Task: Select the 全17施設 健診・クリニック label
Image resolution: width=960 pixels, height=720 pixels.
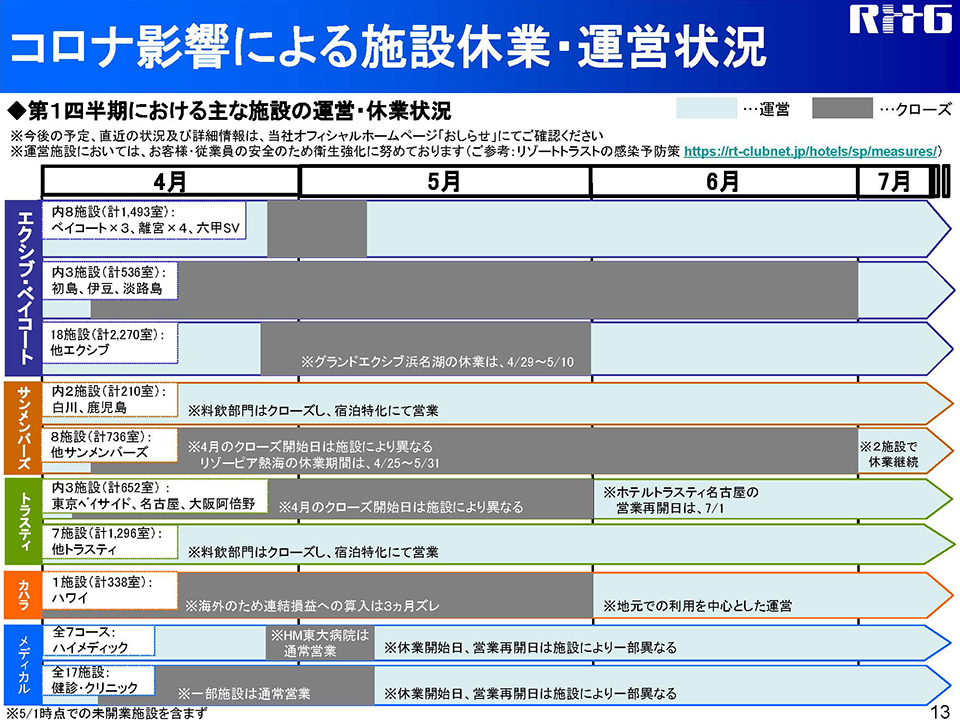Action: tap(99, 680)
